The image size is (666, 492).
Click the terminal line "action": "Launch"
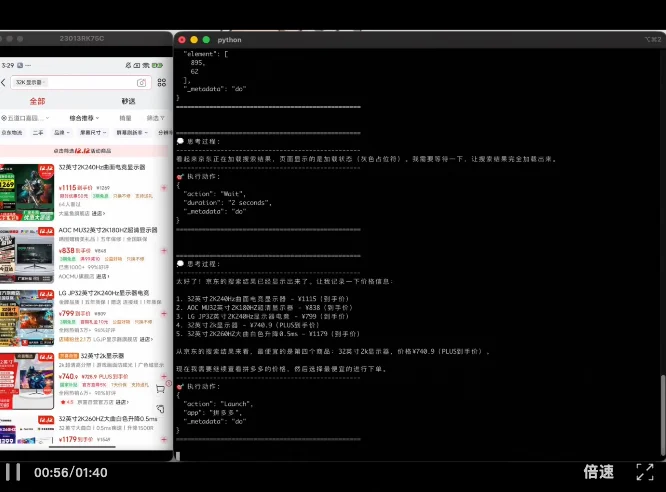218,404
